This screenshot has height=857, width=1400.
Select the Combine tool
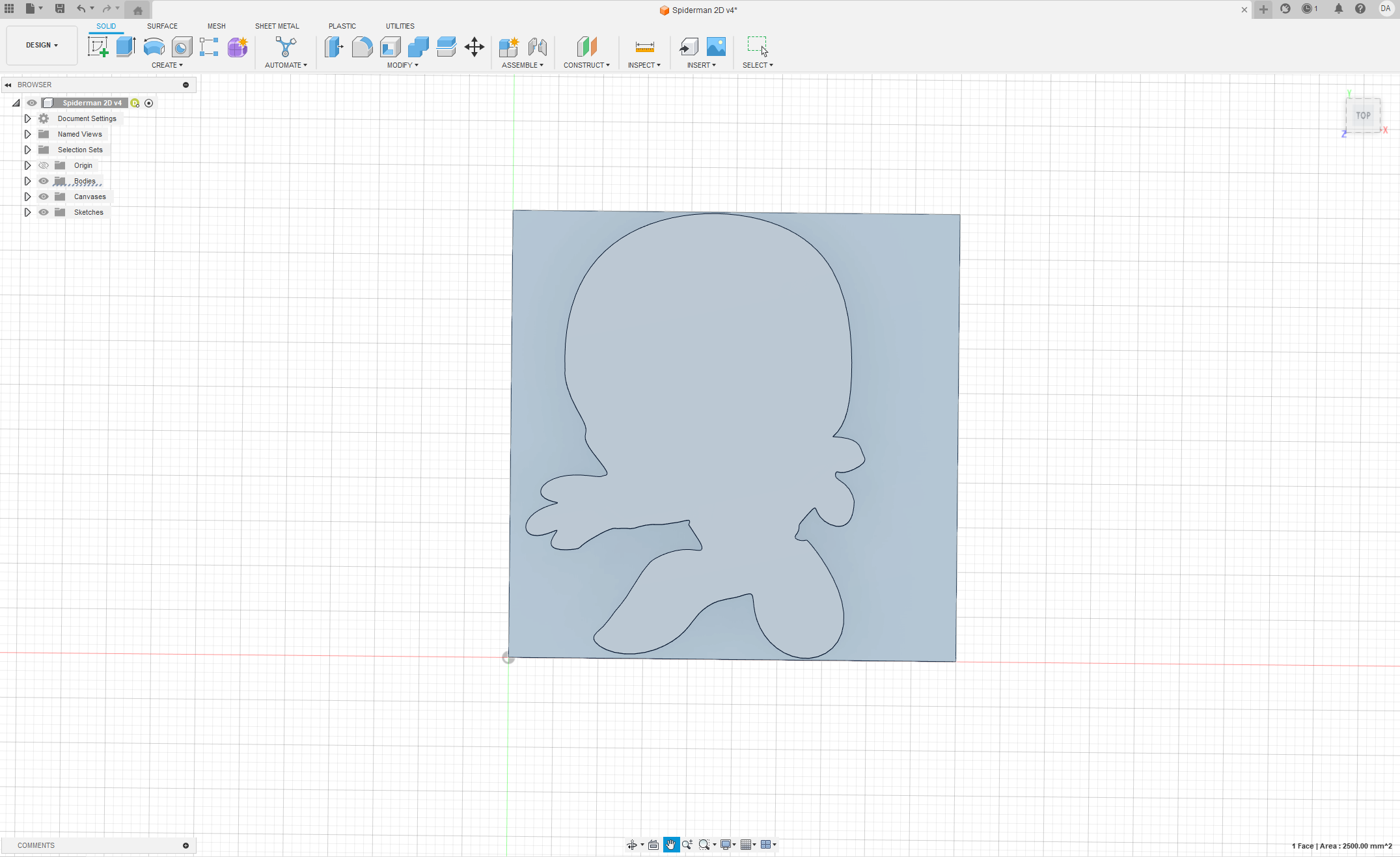point(419,47)
